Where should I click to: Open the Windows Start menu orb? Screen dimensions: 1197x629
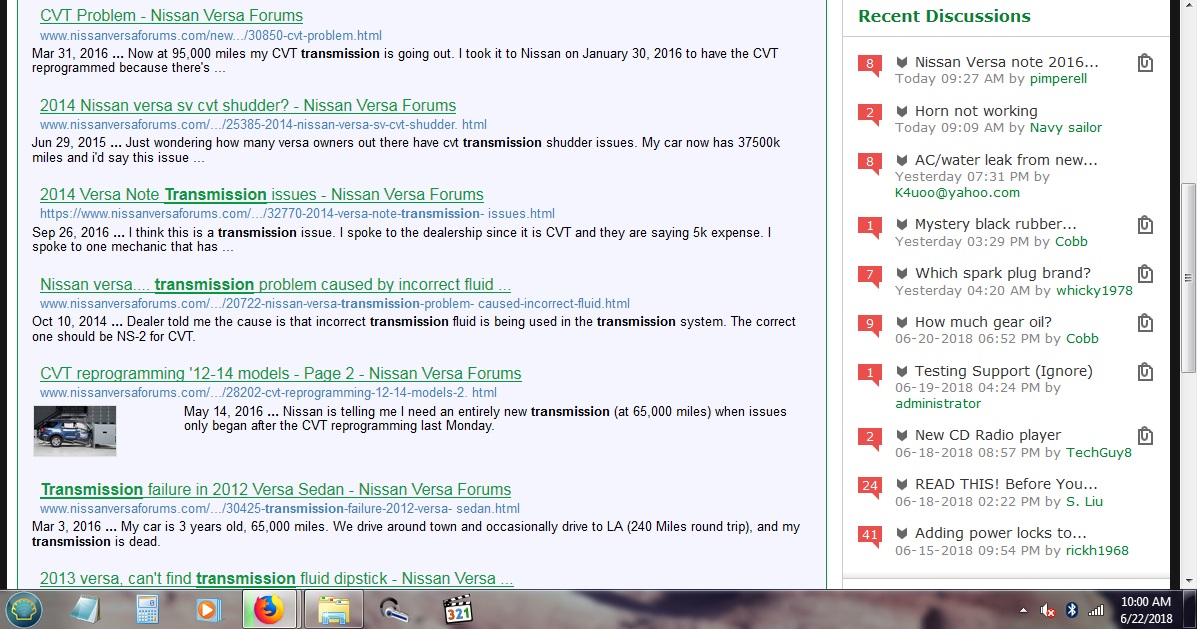coord(24,610)
